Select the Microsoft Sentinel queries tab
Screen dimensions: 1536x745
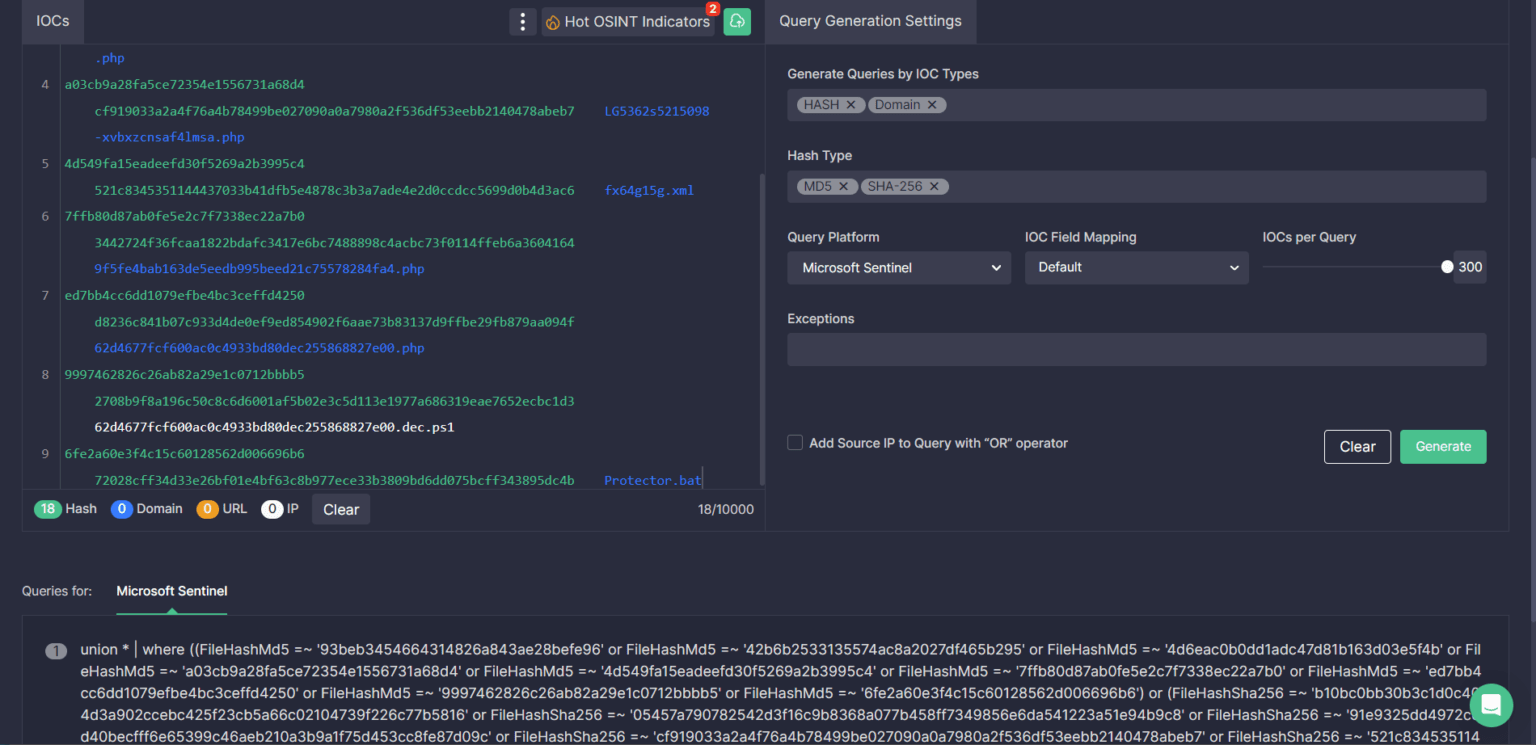(171, 591)
